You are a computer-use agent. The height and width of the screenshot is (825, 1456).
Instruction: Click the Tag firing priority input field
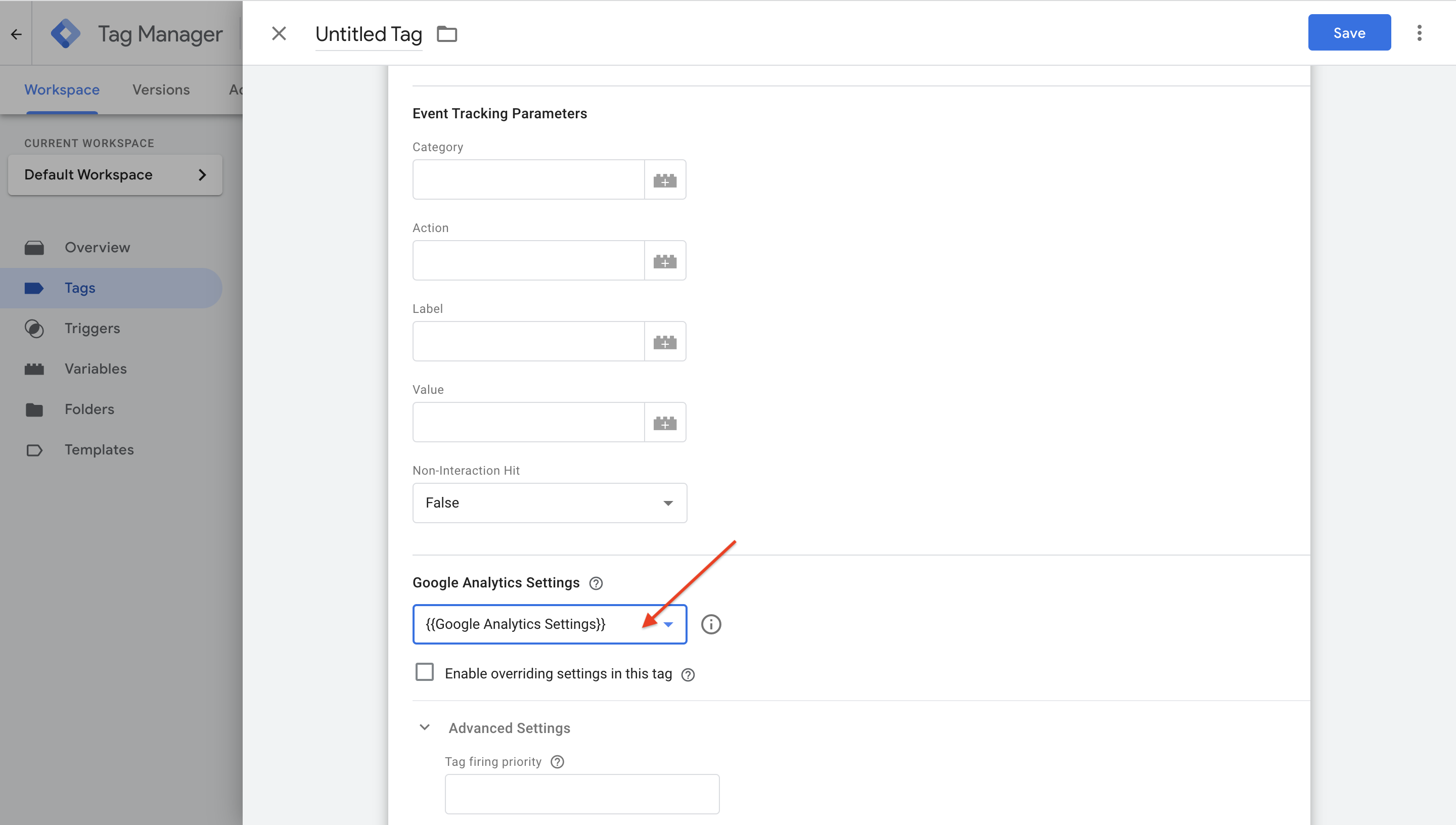[581, 793]
